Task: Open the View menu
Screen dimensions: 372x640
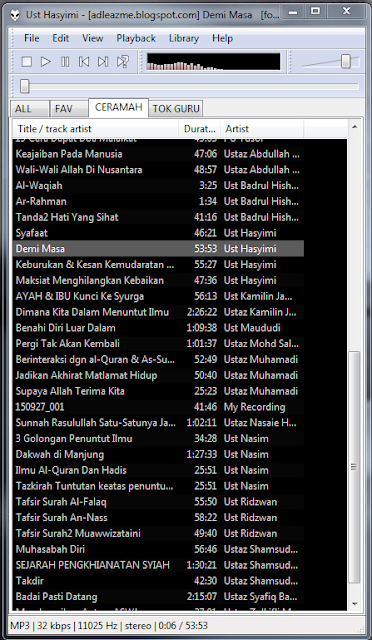Action: pos(92,38)
